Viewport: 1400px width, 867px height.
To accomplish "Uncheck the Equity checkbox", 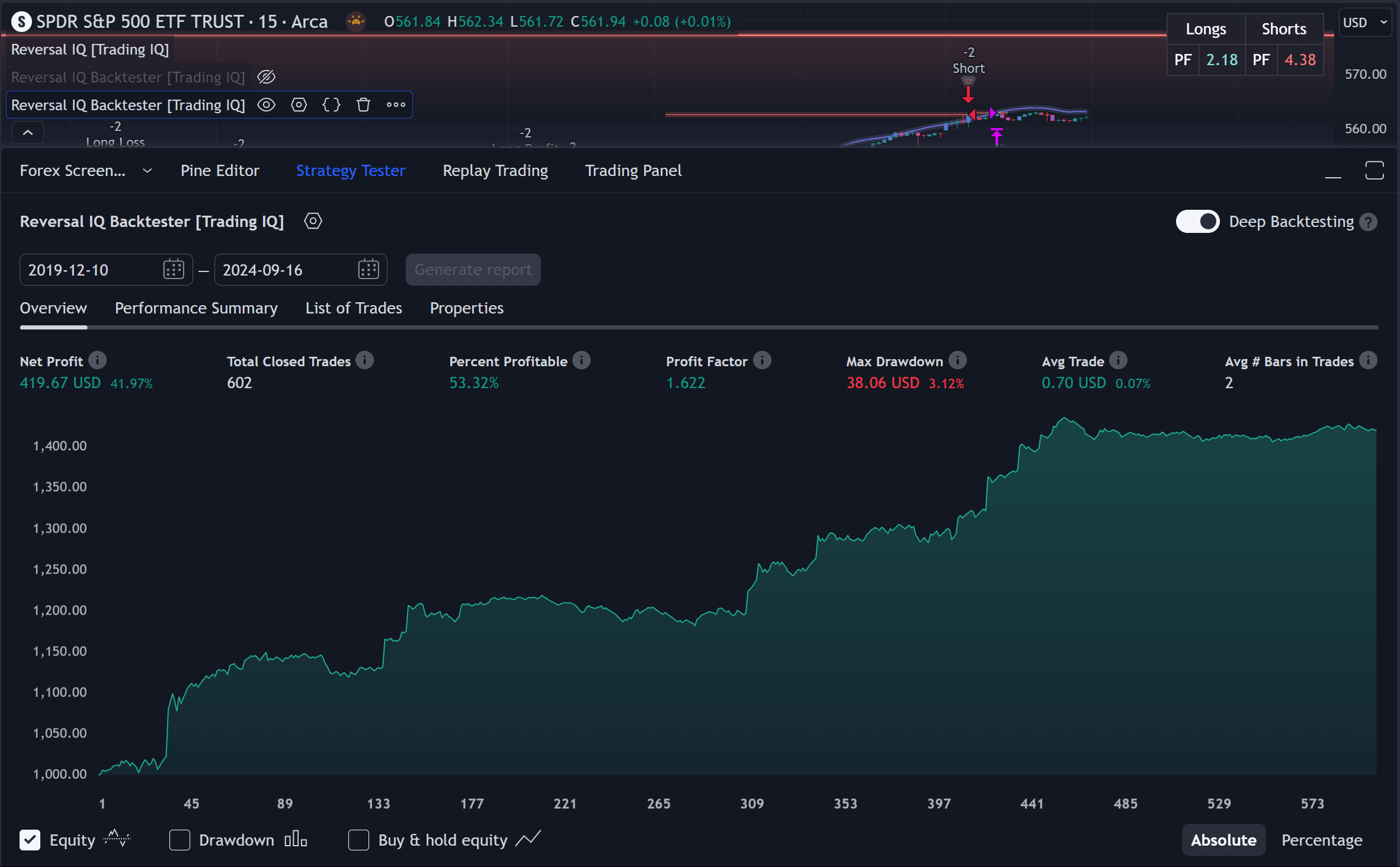I will [30, 840].
